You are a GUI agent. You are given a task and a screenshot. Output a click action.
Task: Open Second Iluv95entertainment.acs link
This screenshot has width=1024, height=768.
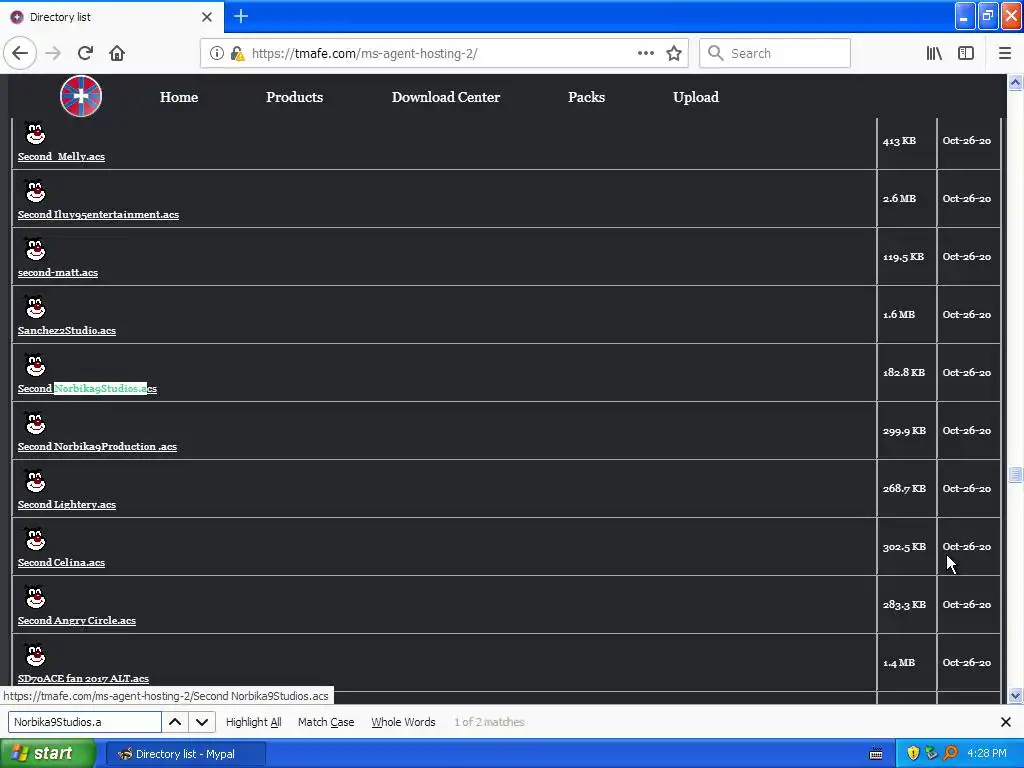pos(98,214)
